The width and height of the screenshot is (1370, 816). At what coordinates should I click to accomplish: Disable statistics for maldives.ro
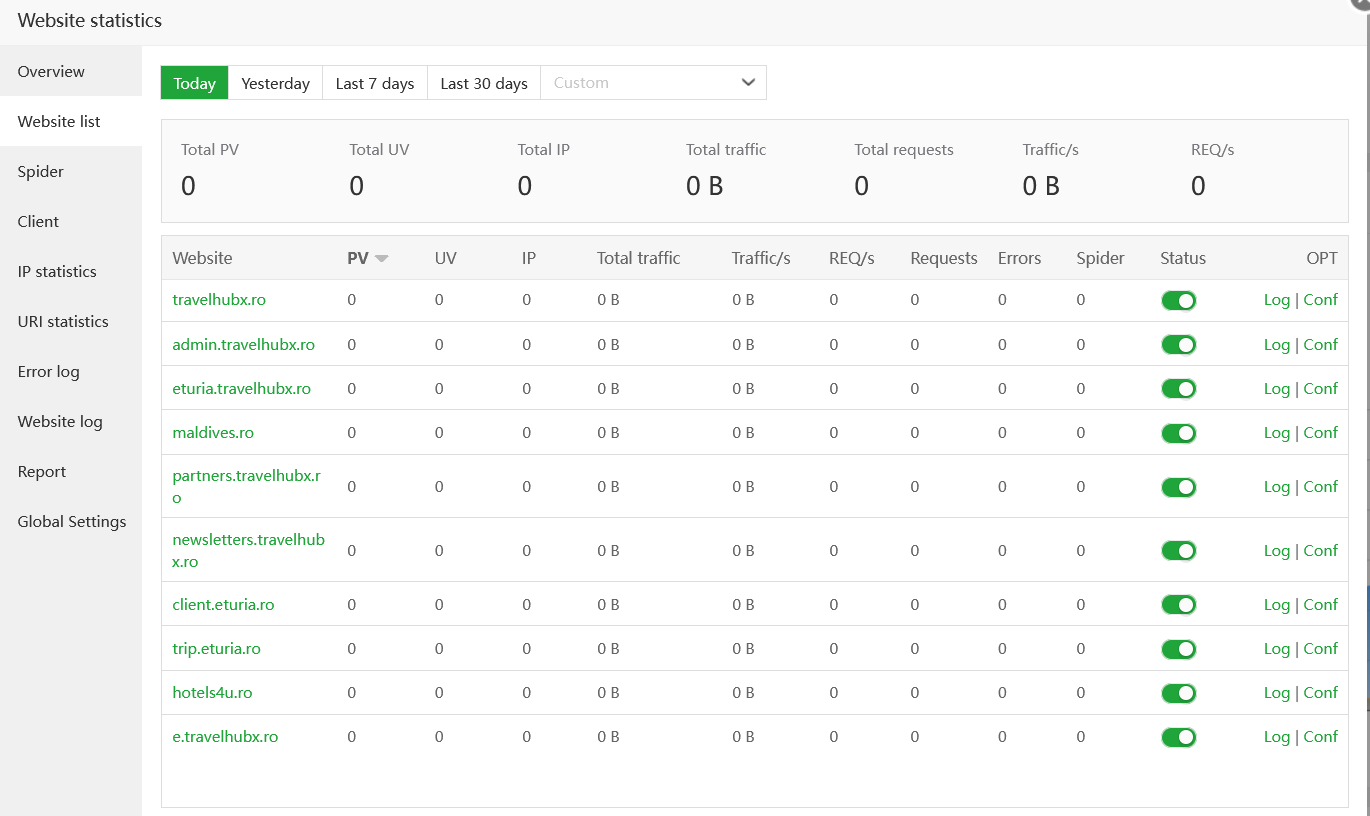[1178, 433]
